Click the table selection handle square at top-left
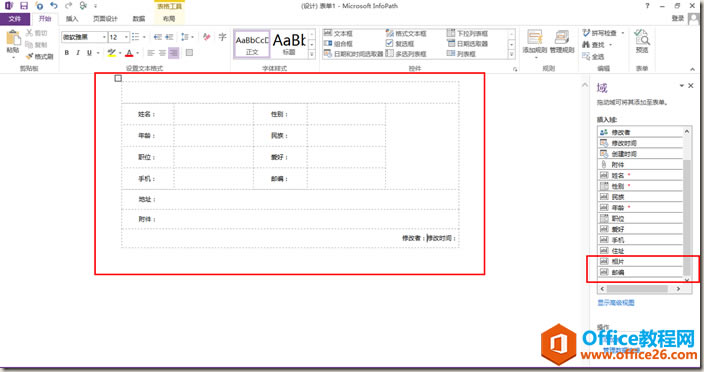This screenshot has height=372, width=704. (x=118, y=79)
